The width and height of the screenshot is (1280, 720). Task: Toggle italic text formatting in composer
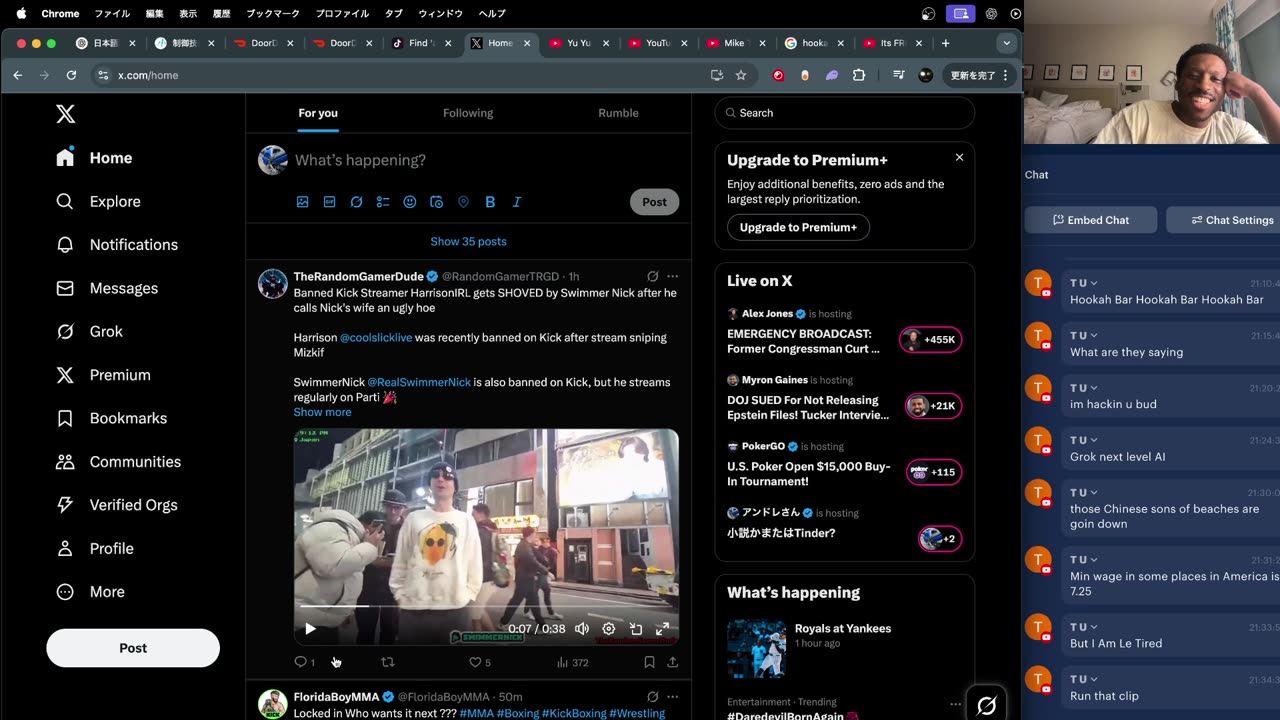tap(517, 202)
